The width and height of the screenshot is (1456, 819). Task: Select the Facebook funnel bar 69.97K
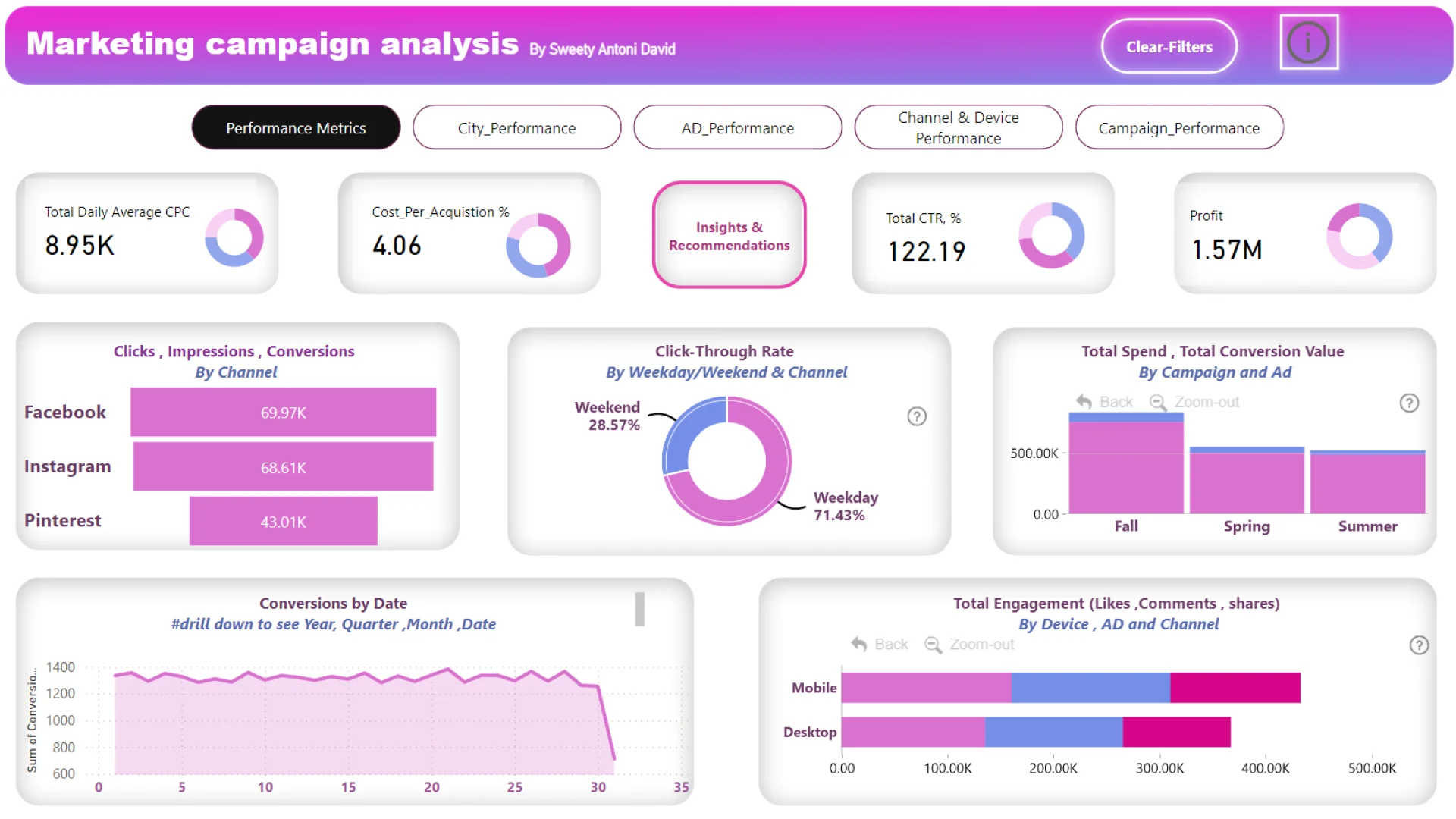[283, 413]
